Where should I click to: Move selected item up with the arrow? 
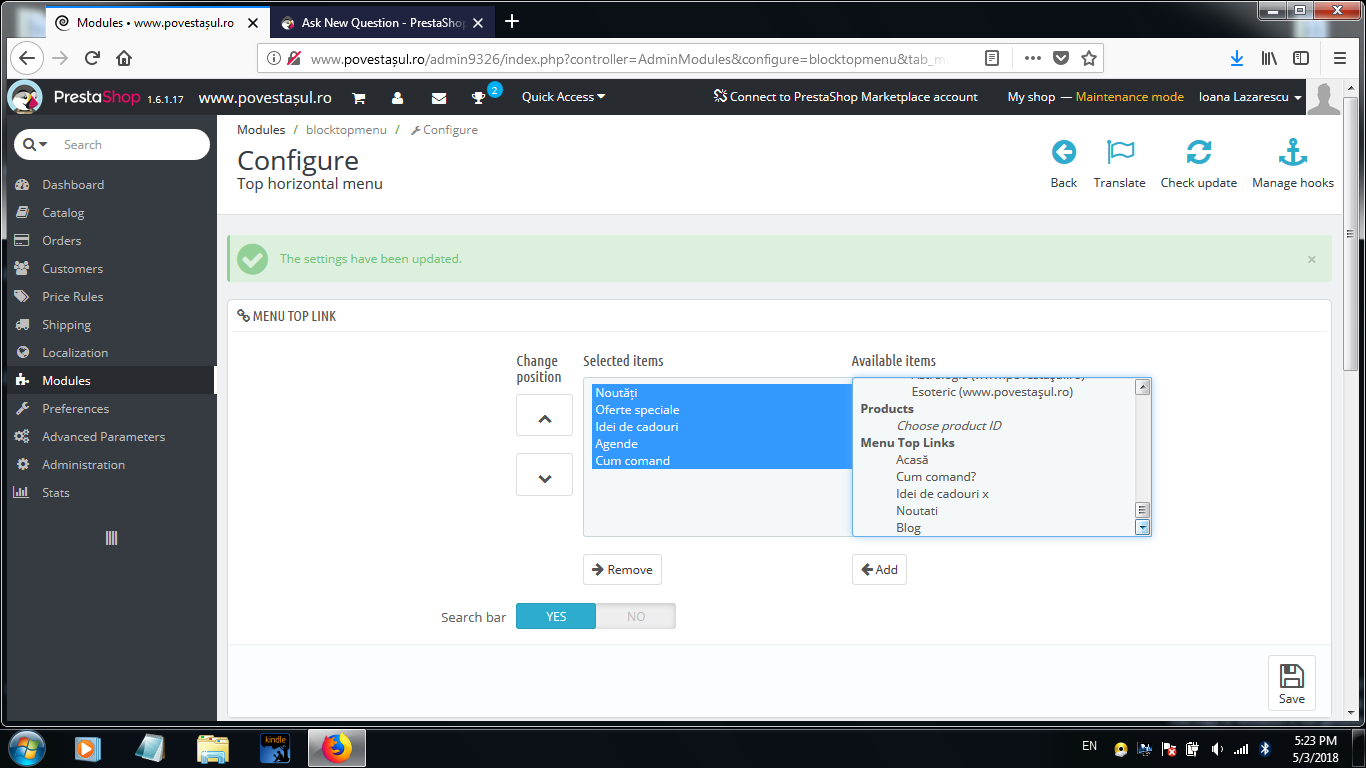[x=544, y=415]
